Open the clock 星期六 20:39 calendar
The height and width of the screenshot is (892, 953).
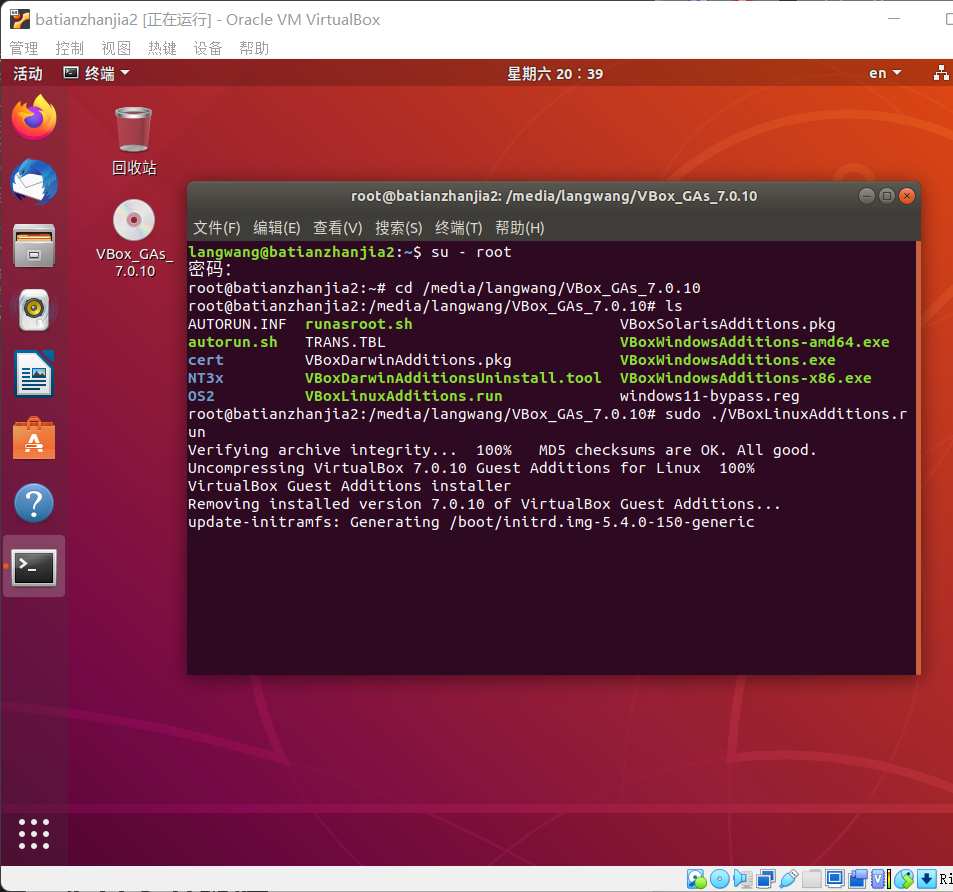pyautogui.click(x=555, y=74)
